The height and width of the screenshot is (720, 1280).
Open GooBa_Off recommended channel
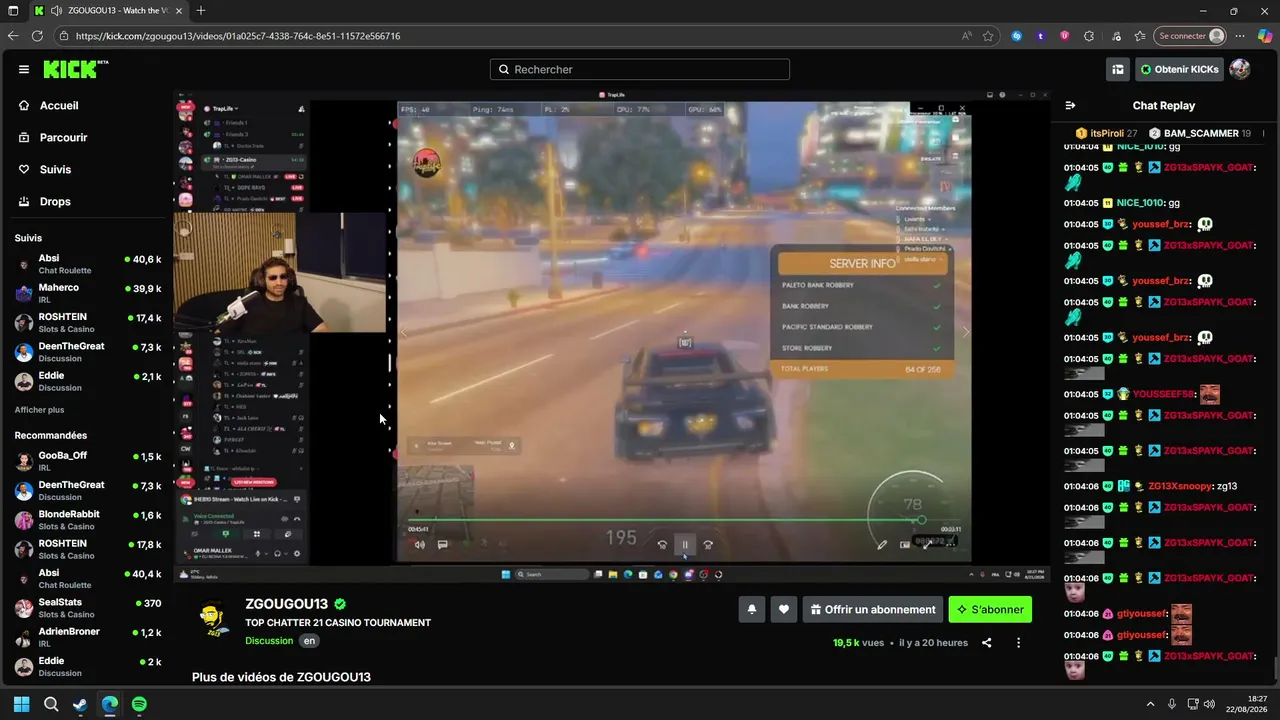click(87, 461)
